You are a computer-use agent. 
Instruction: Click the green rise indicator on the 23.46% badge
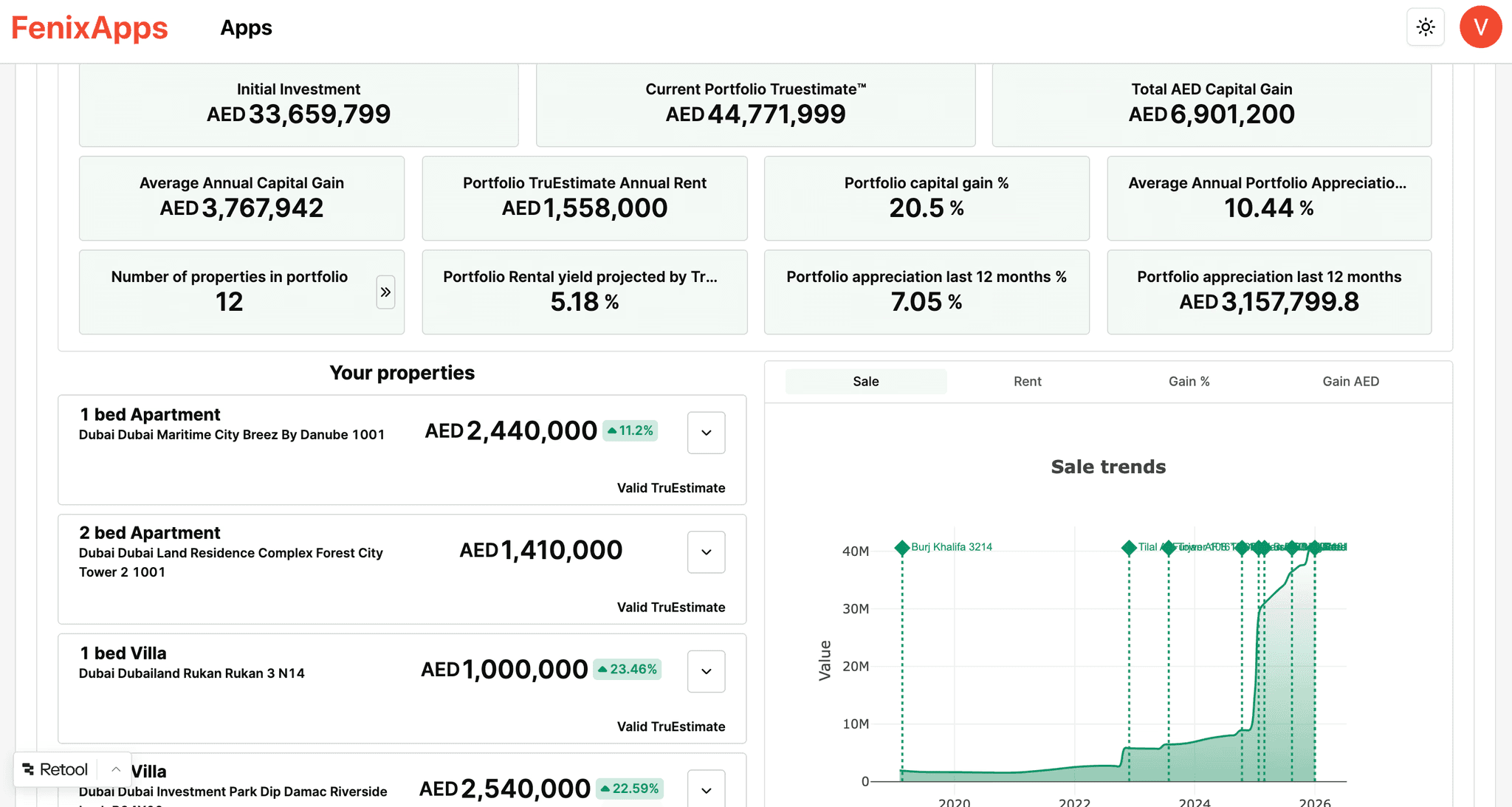pos(602,669)
